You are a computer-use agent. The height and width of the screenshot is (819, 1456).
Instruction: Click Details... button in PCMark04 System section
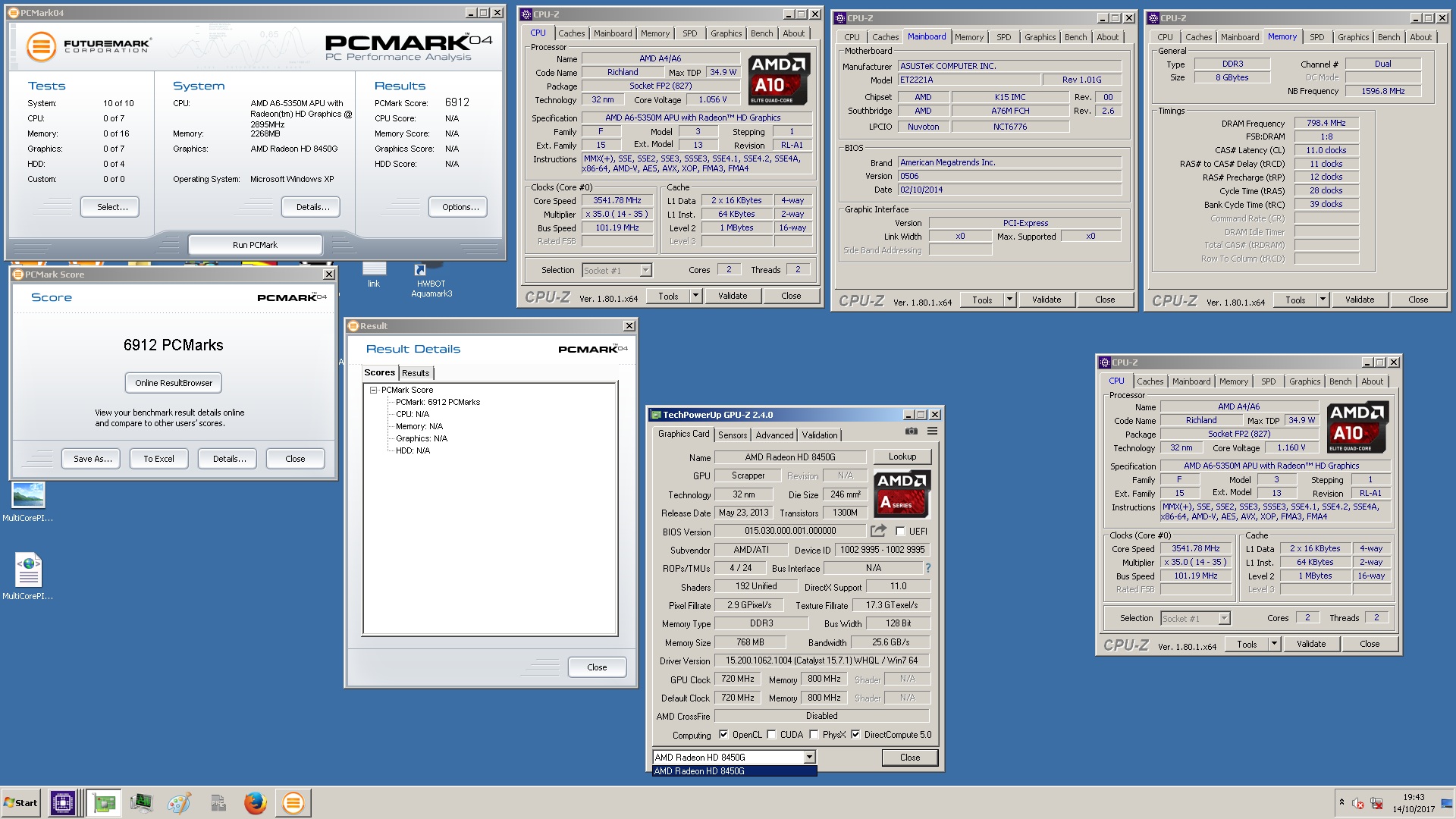point(312,207)
